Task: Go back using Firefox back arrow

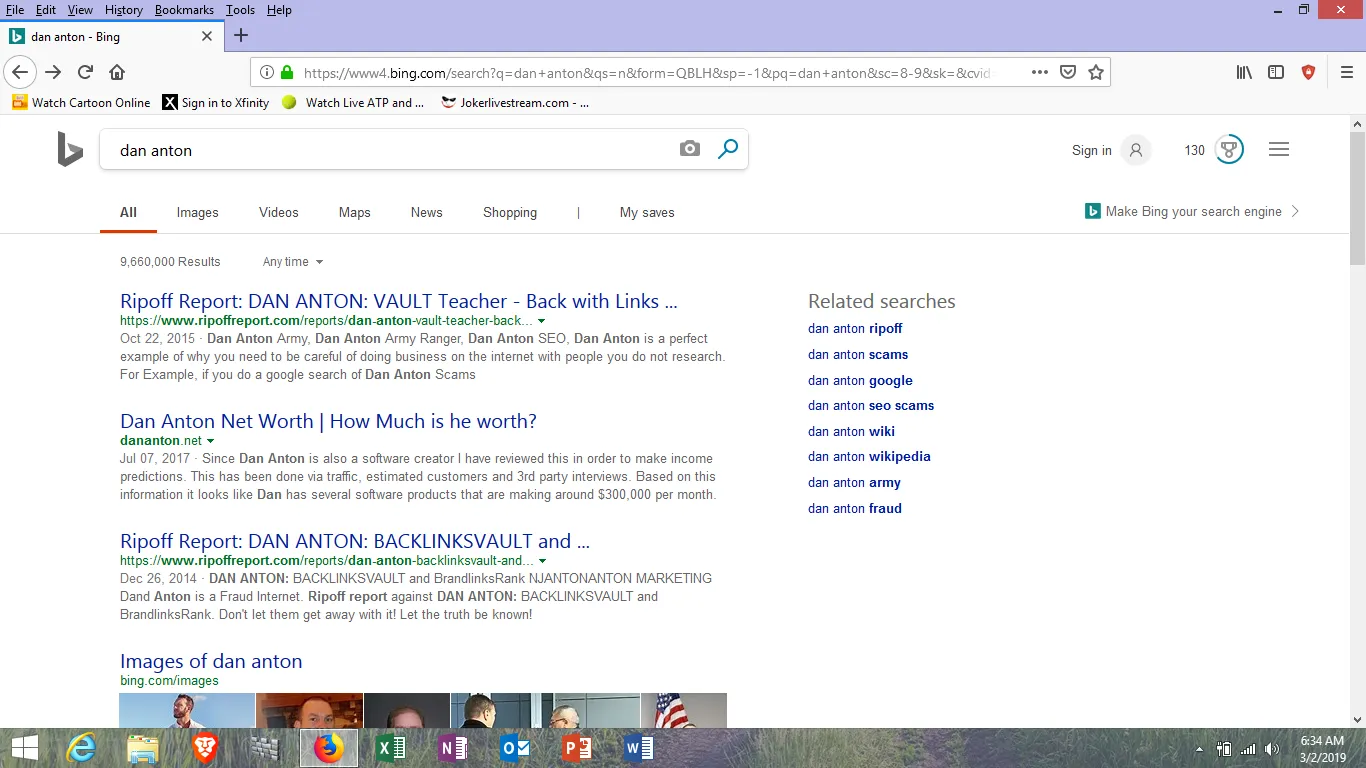Action: (x=20, y=72)
